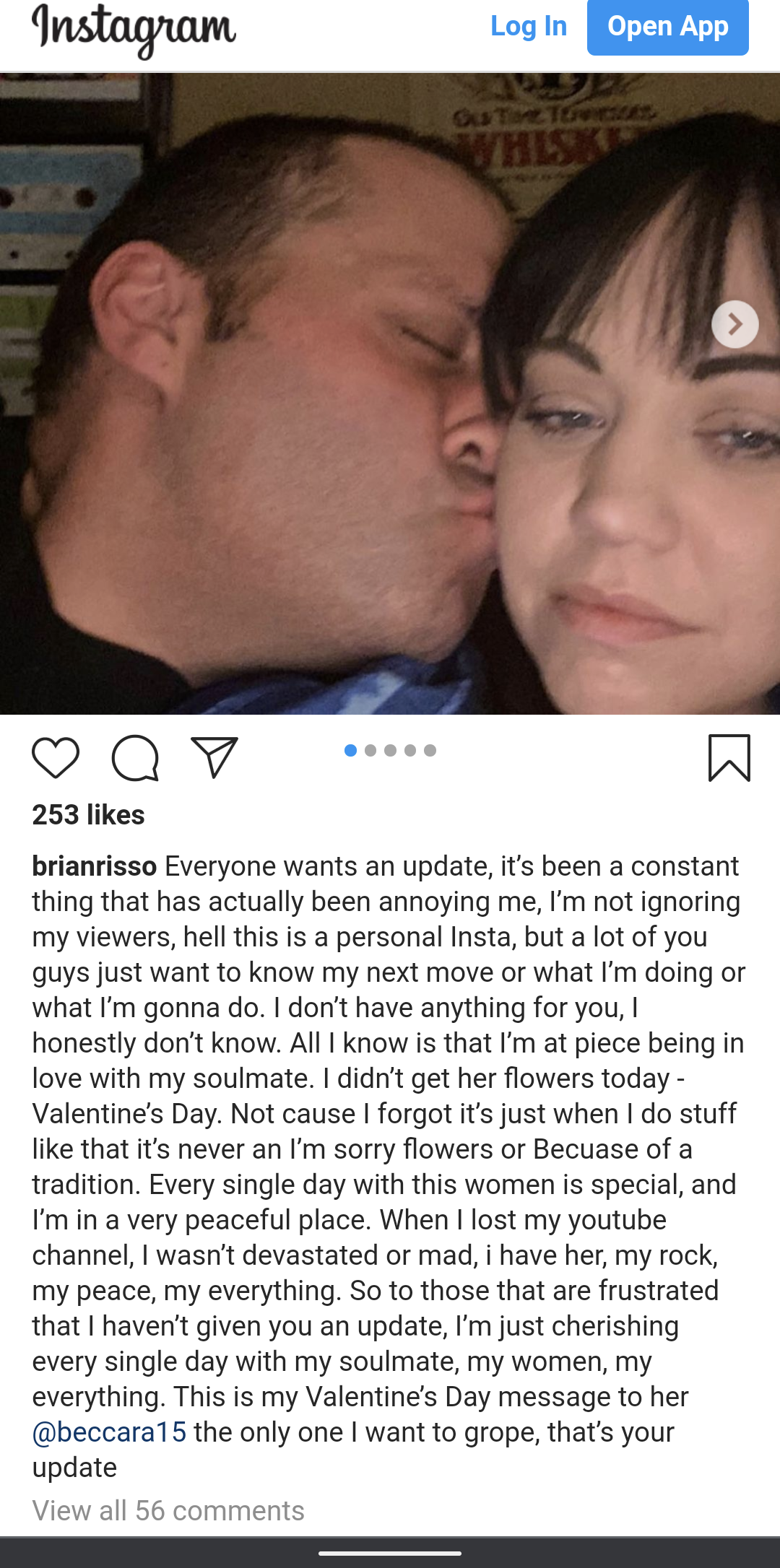Open the @beccara15 mention

pyautogui.click(x=109, y=1432)
